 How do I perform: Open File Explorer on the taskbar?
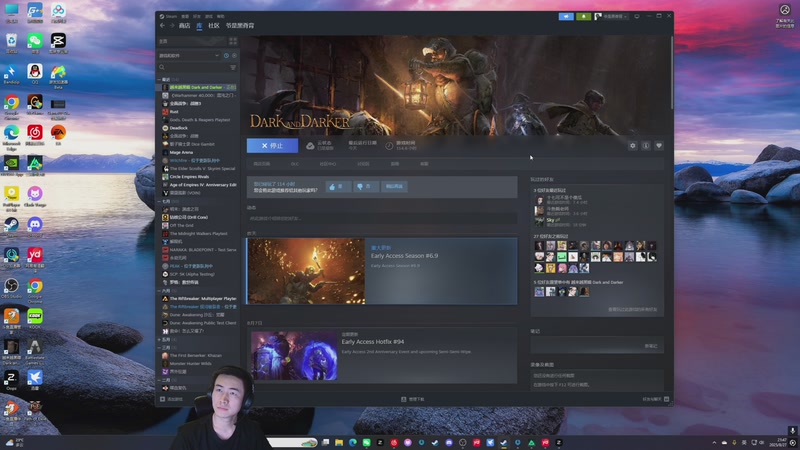[x=339, y=442]
